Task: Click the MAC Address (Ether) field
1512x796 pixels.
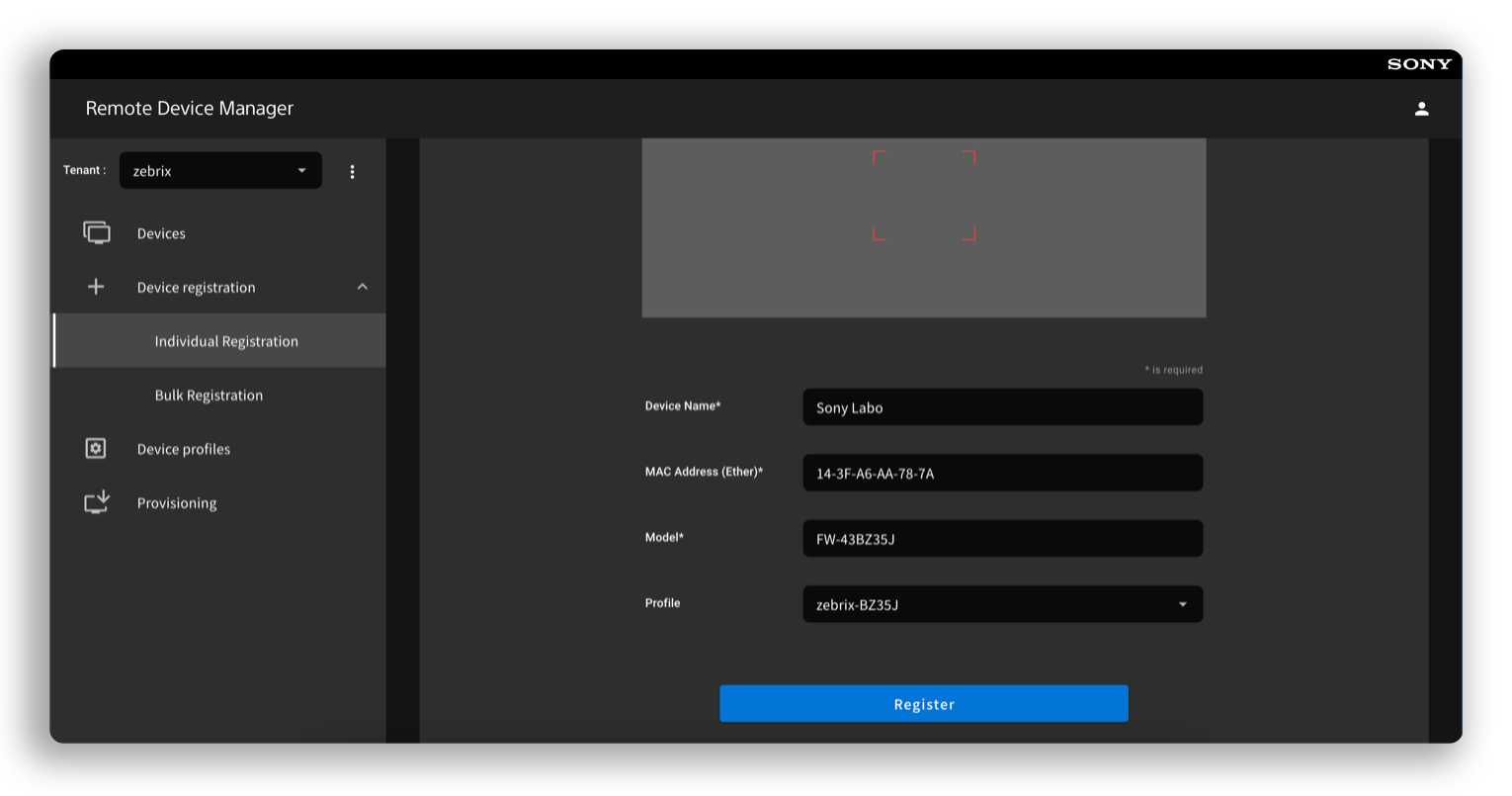Action: point(1002,473)
